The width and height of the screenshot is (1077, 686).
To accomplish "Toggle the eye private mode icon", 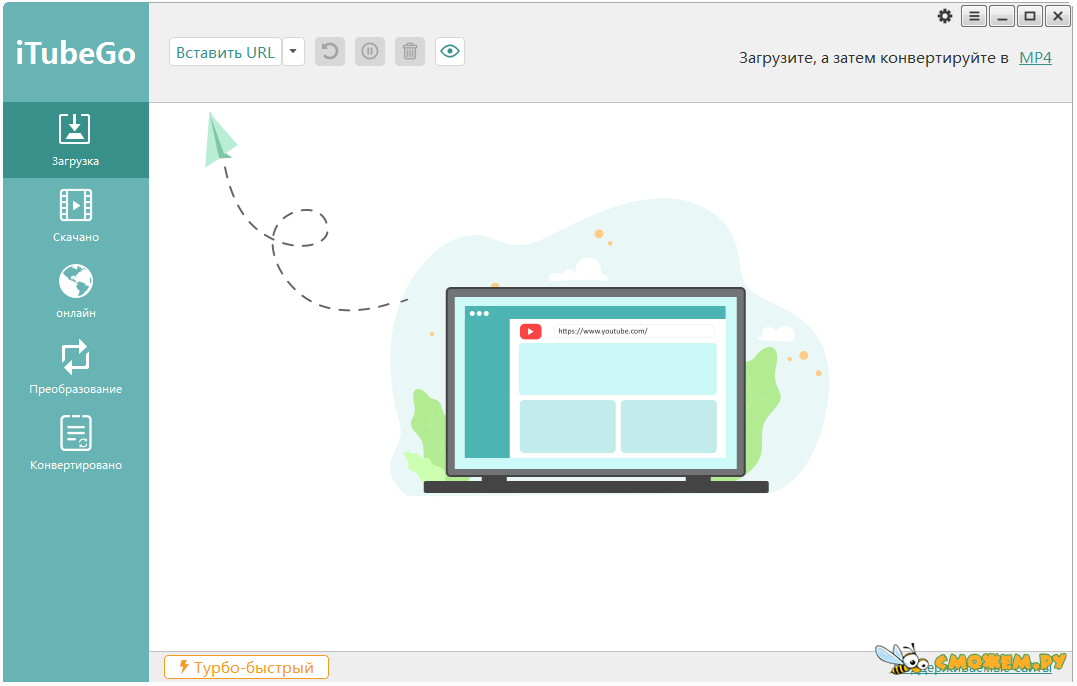I will pos(450,52).
